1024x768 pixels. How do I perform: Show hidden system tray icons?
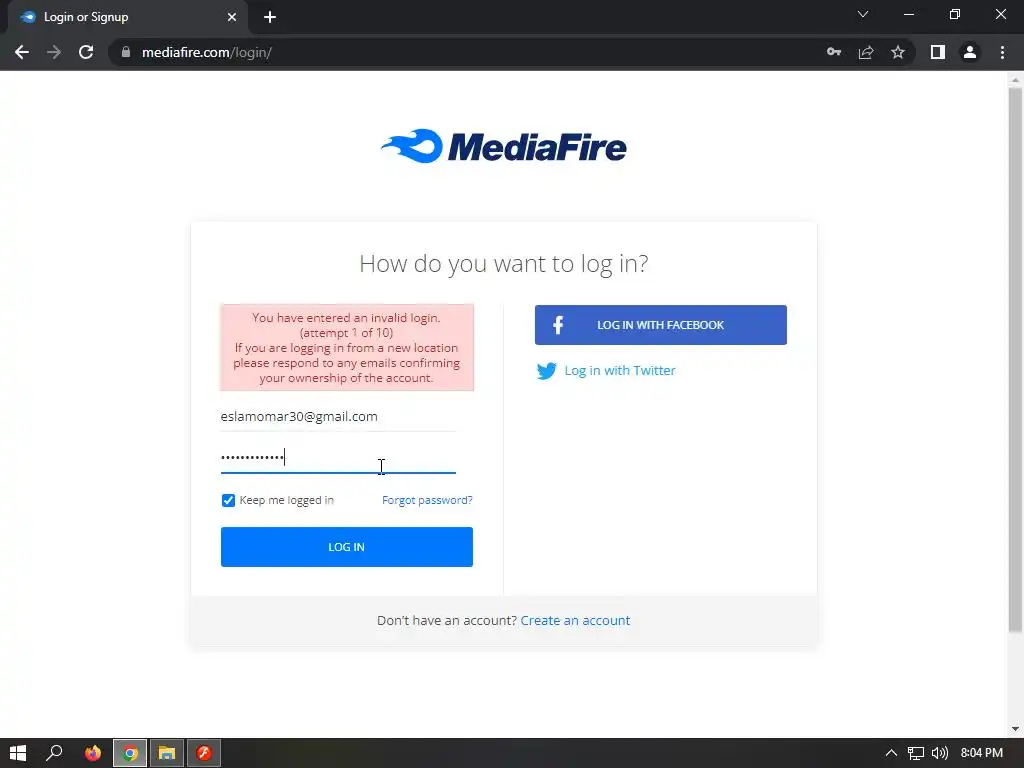click(x=891, y=753)
